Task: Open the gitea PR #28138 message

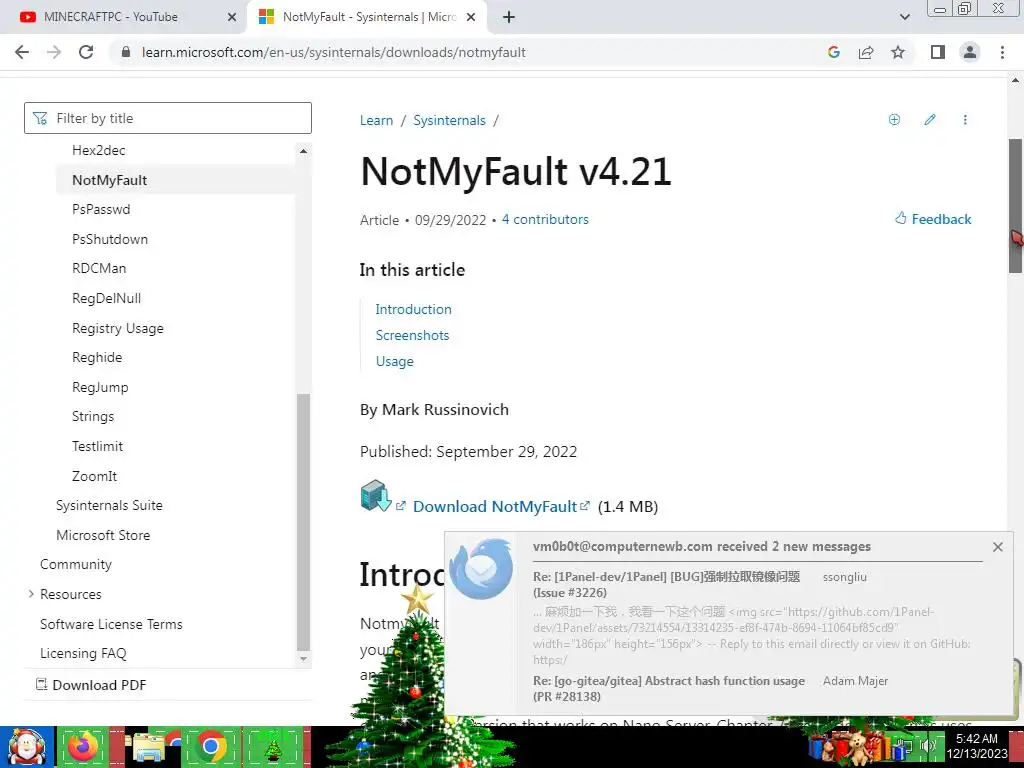Action: (669, 688)
